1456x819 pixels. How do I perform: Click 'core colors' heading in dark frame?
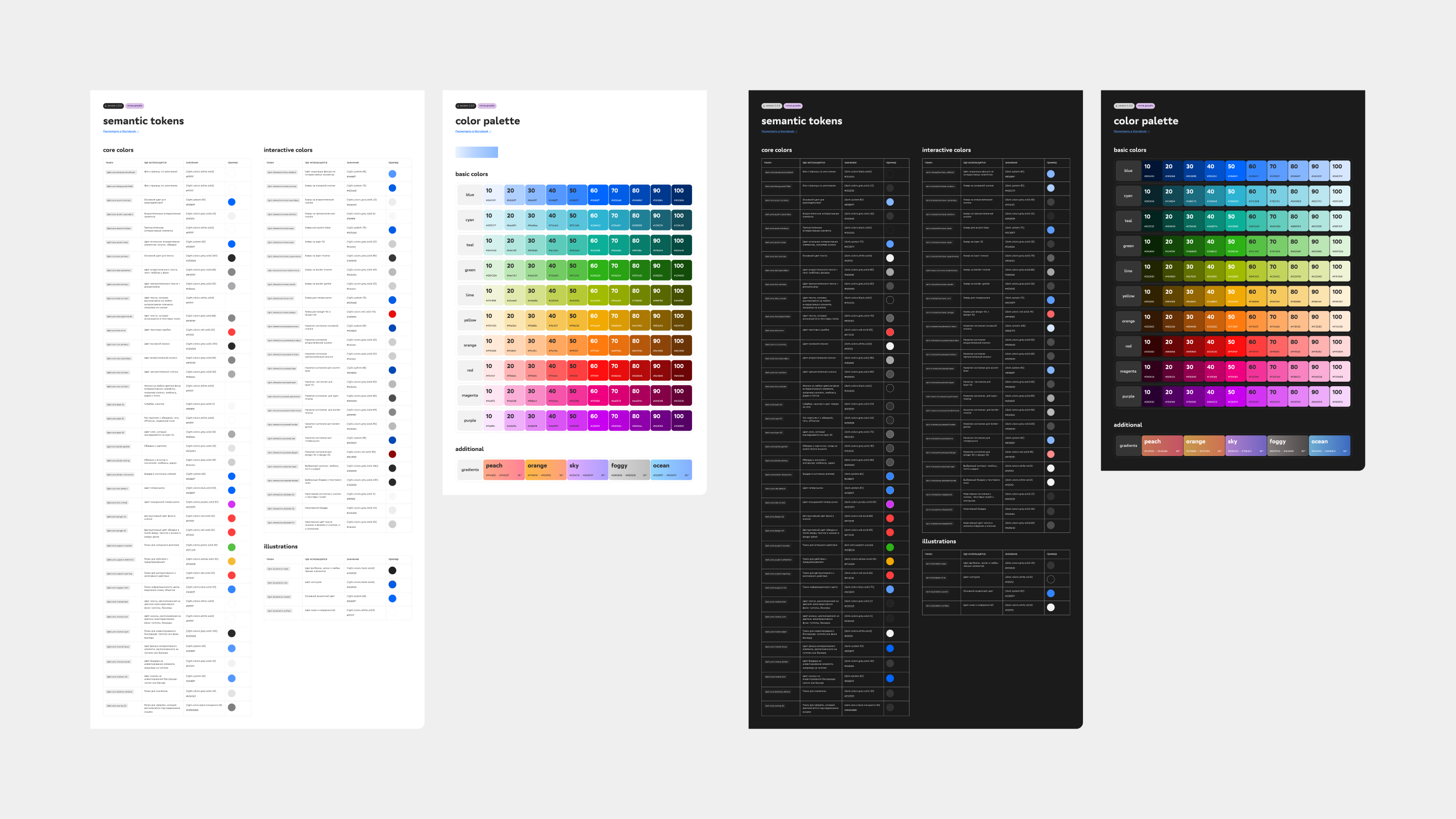[x=777, y=150]
